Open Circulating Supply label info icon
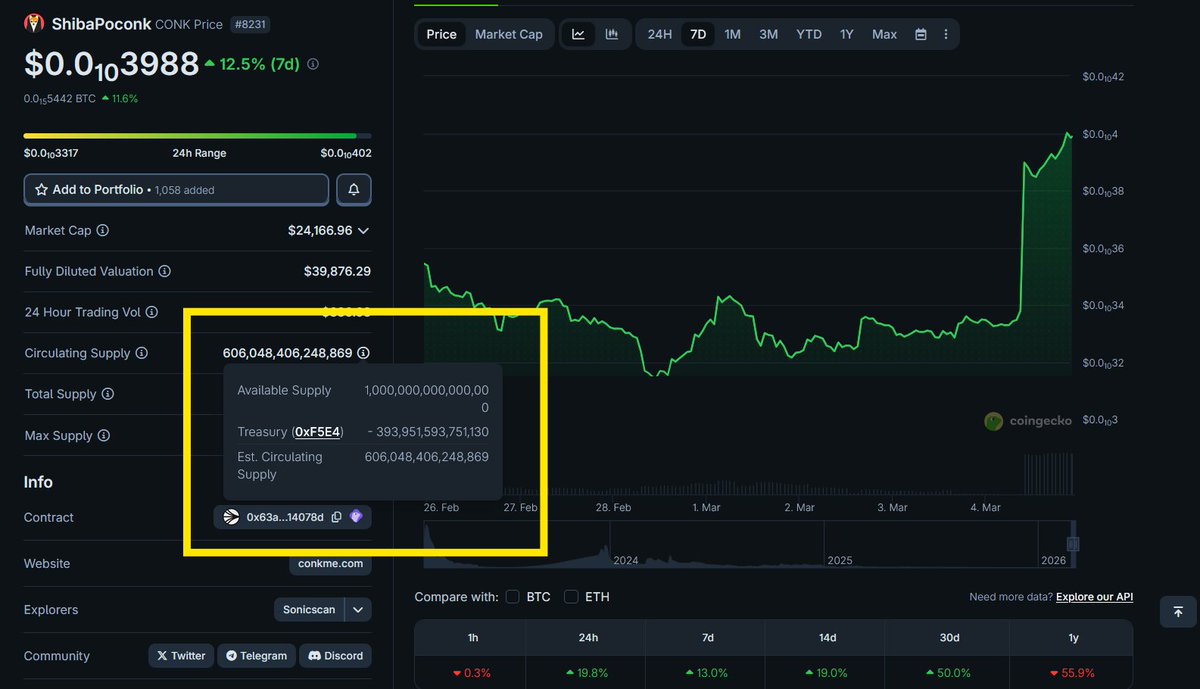 pyautogui.click(x=142, y=353)
